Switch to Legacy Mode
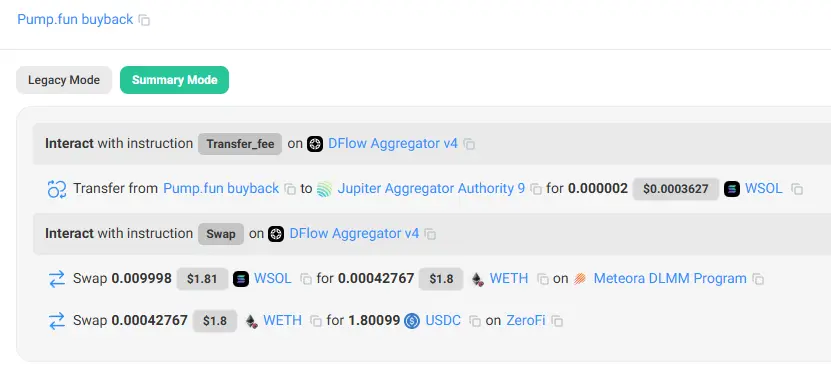 (x=64, y=80)
